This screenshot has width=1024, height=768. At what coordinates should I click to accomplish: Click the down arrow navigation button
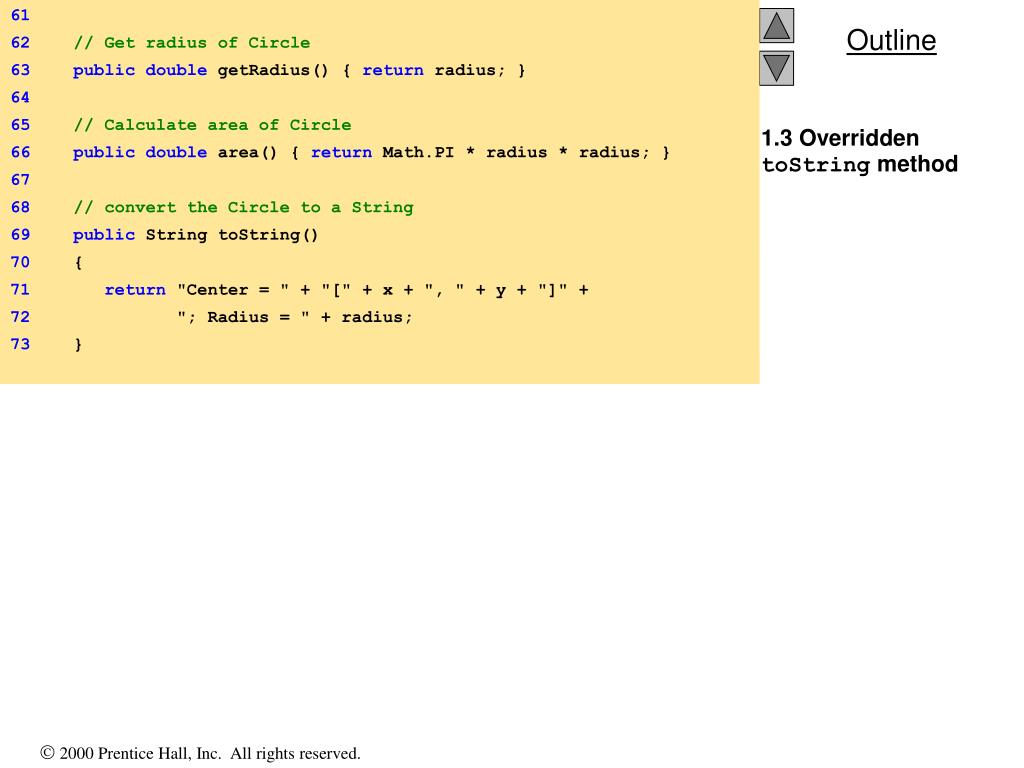[776, 68]
